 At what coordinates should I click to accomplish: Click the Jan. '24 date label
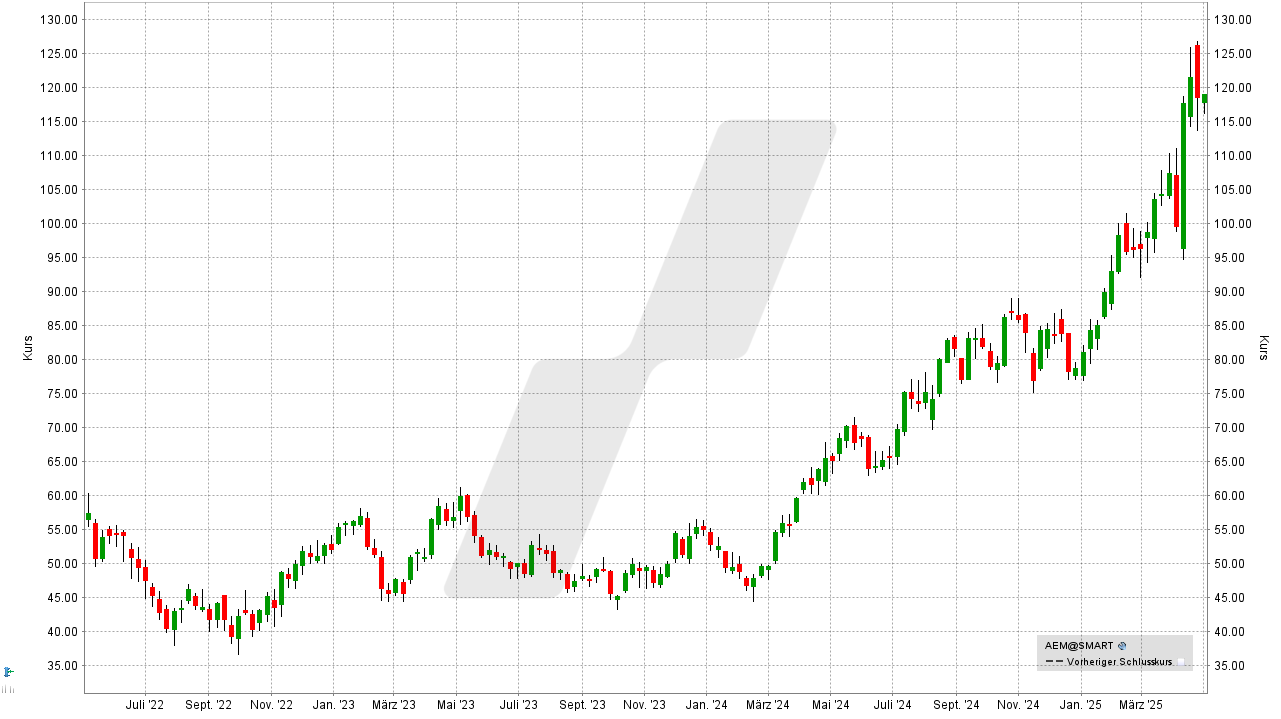click(x=706, y=705)
